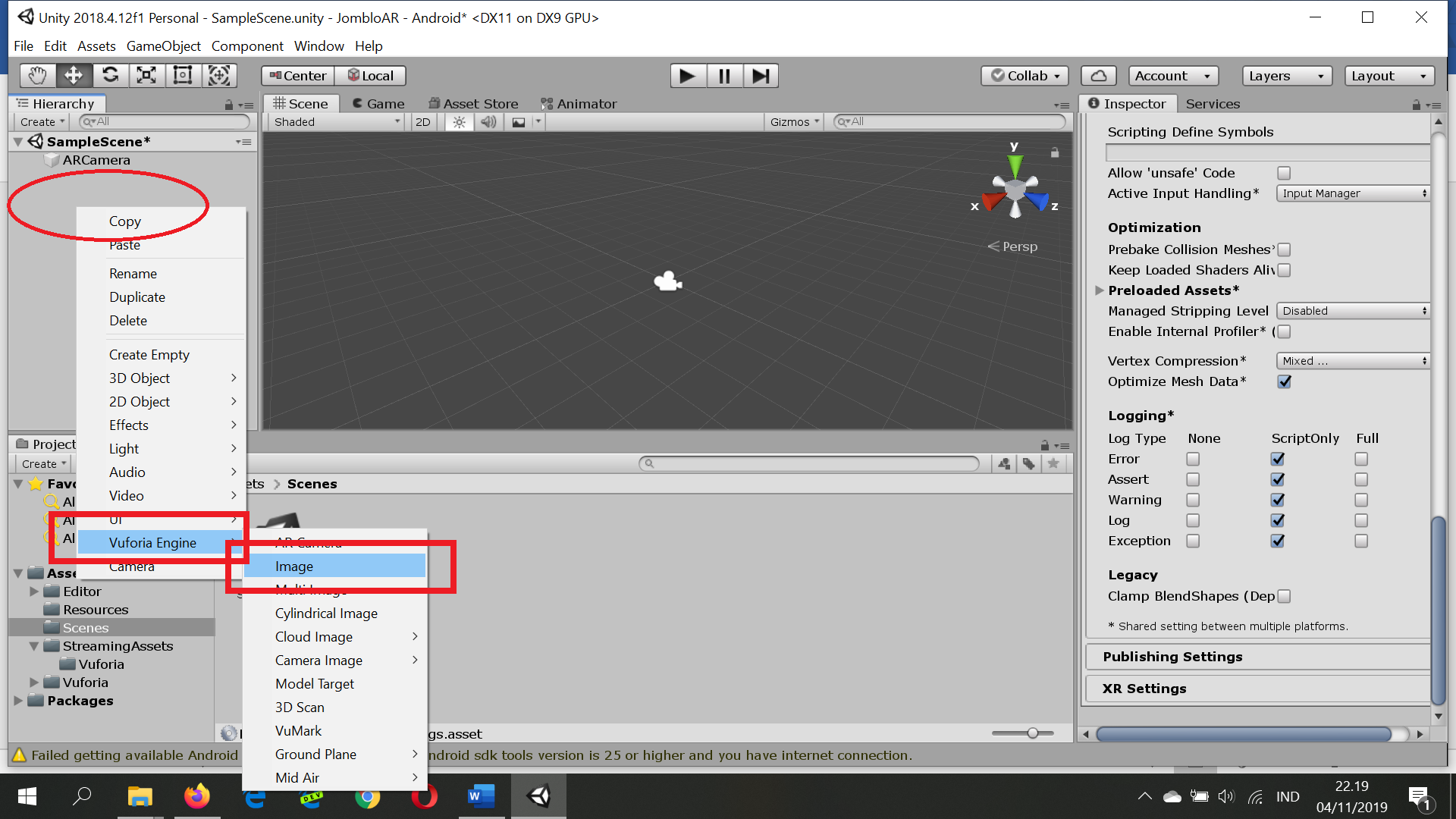The width and height of the screenshot is (1456, 819).
Task: Click the Play button
Action: tap(687, 76)
